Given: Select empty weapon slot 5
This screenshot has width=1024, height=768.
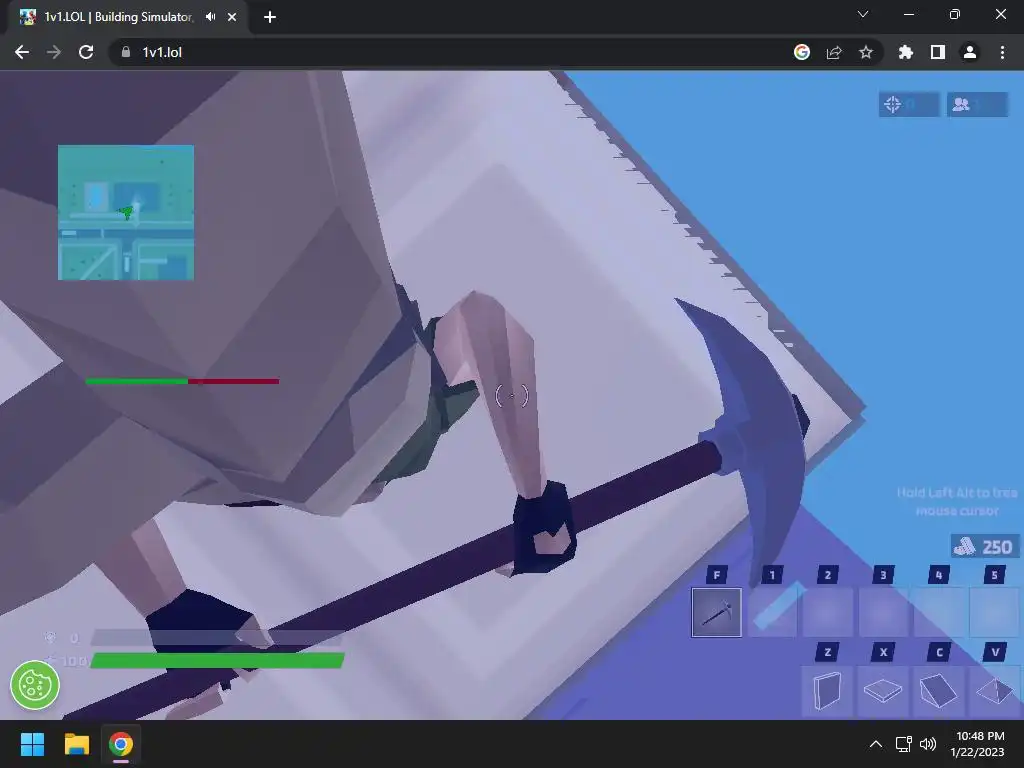Looking at the screenshot, I should tap(994, 612).
